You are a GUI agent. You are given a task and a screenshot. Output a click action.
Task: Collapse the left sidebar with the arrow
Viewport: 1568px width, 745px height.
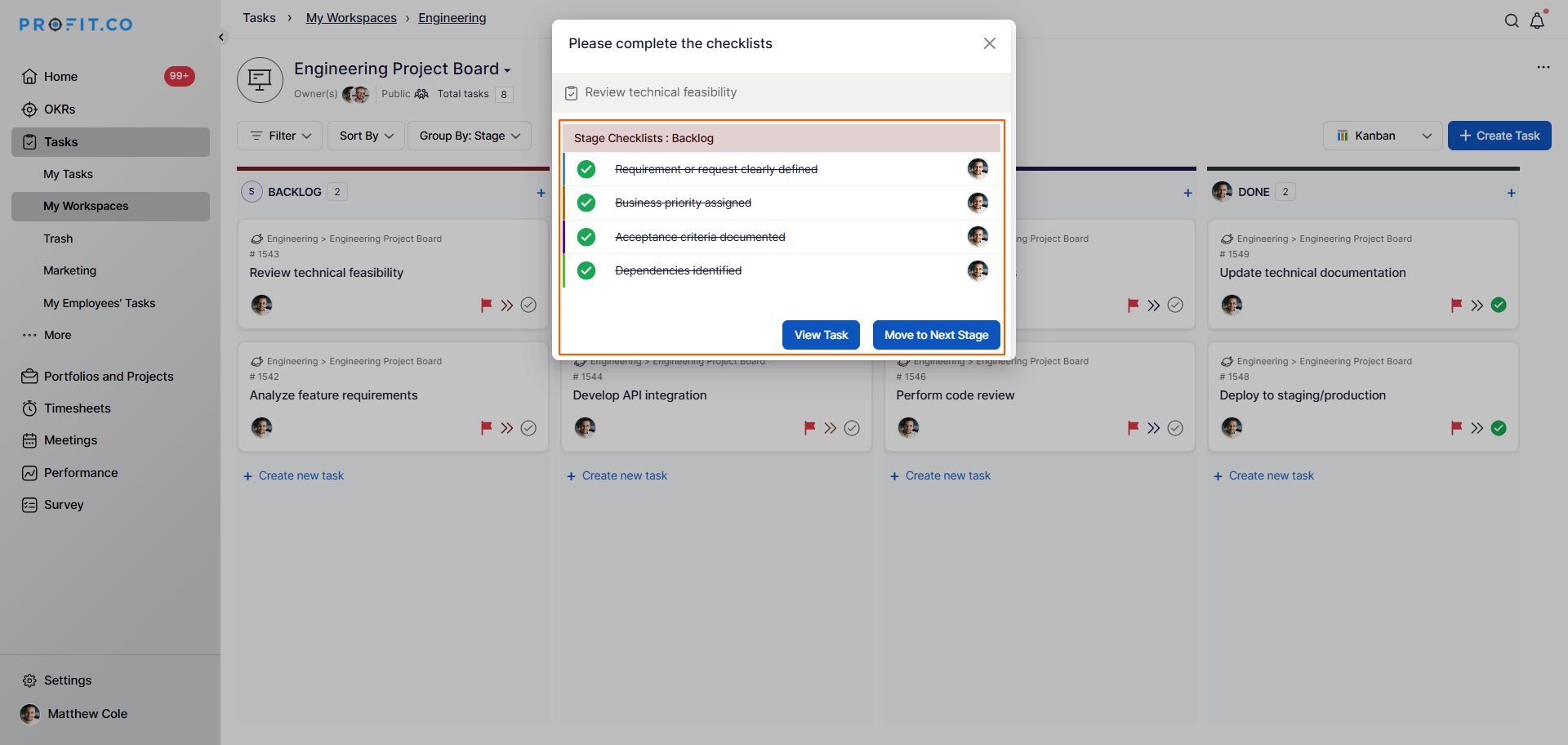coord(221,37)
